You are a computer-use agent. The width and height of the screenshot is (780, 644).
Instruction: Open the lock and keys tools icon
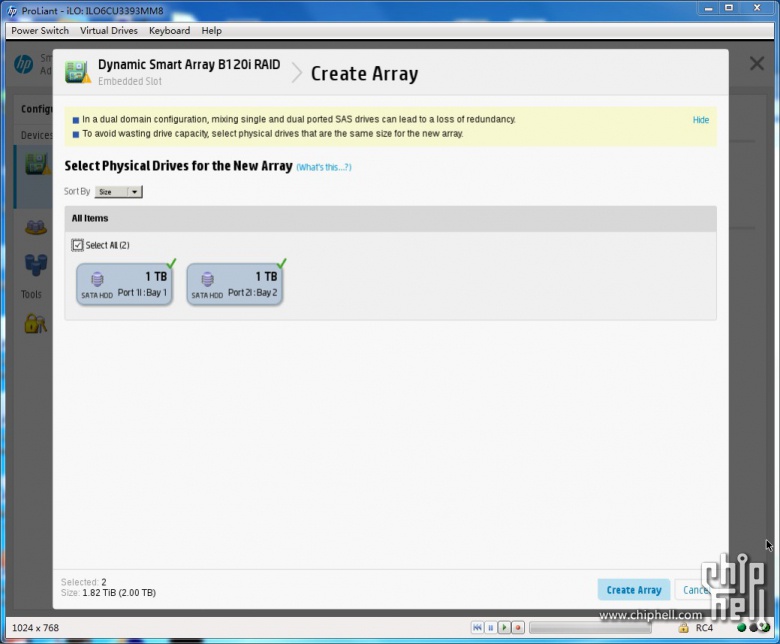(35, 323)
